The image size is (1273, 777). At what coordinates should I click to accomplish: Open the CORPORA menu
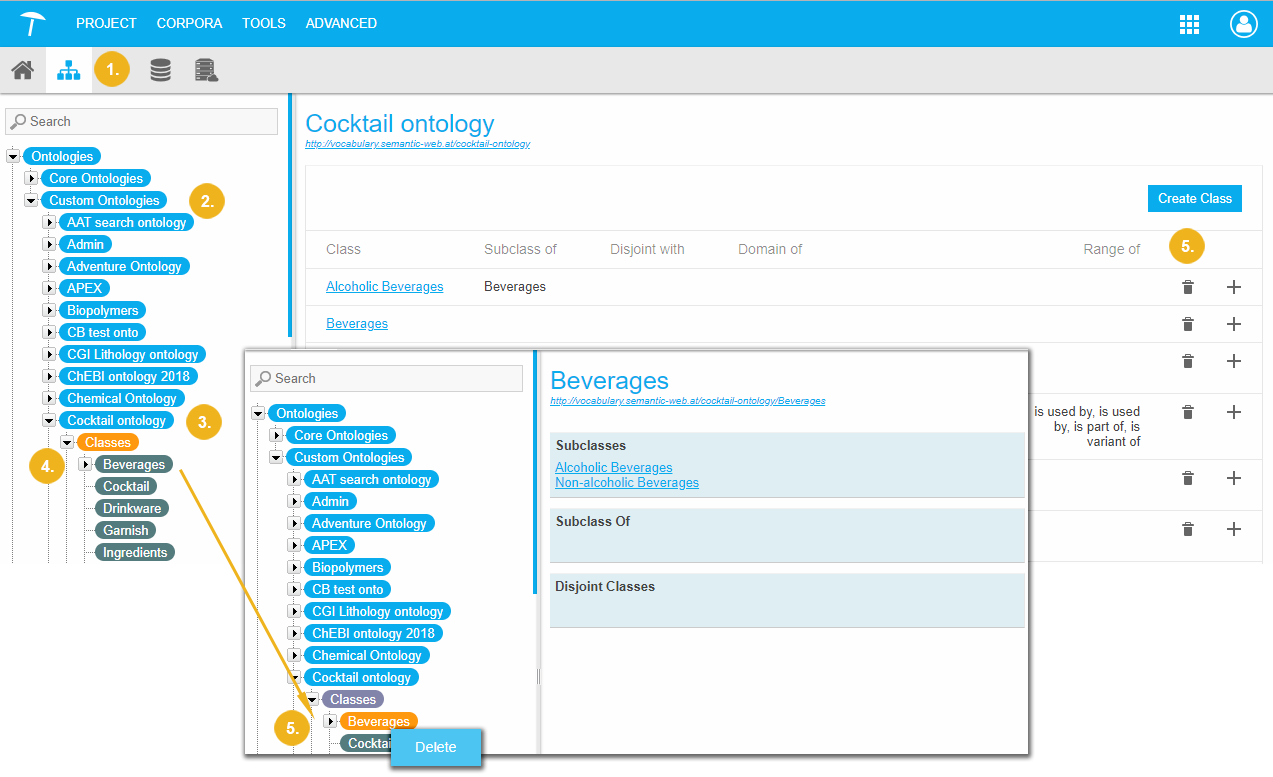pos(189,23)
